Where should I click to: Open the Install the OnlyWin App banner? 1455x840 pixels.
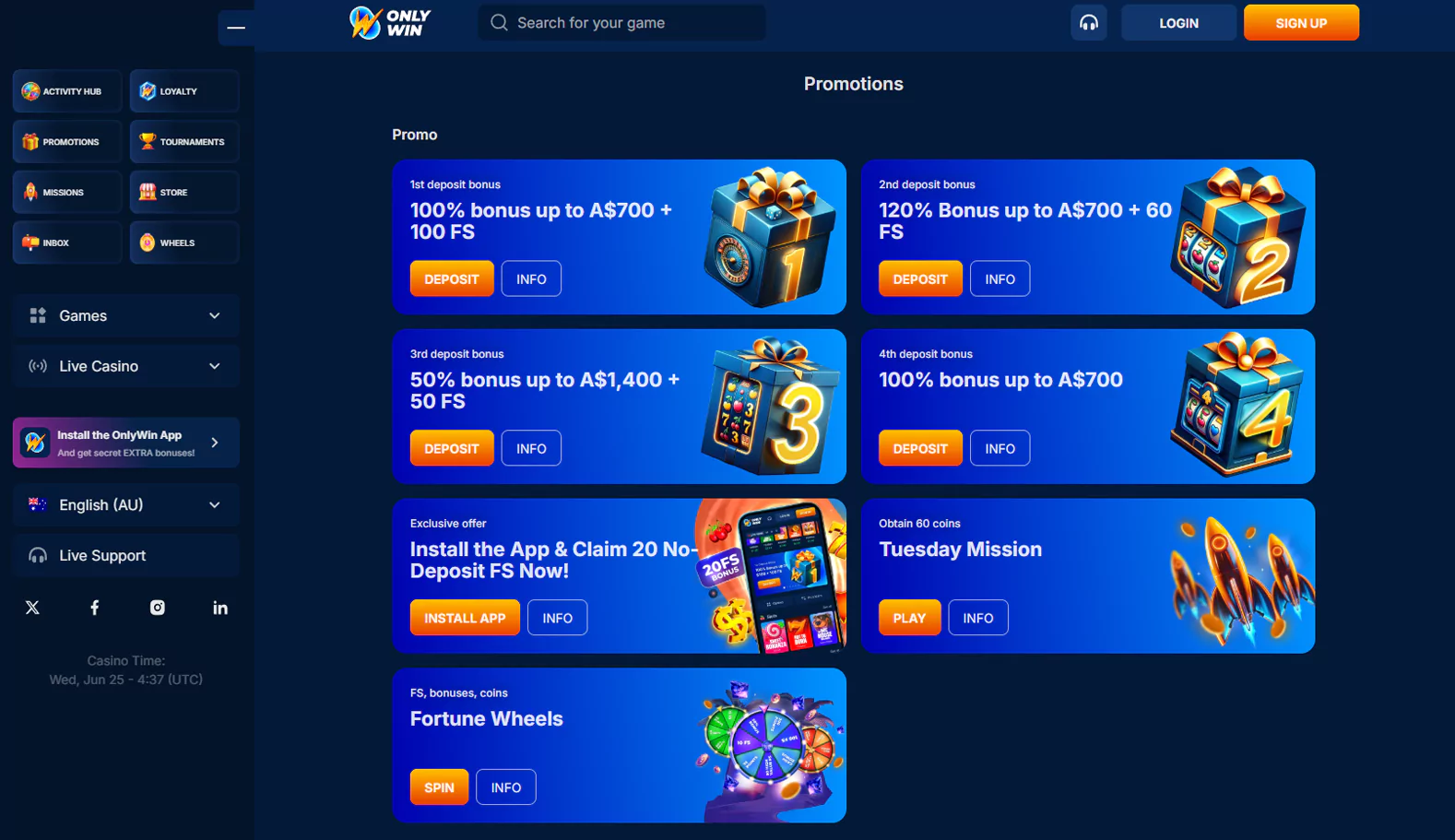tap(126, 443)
